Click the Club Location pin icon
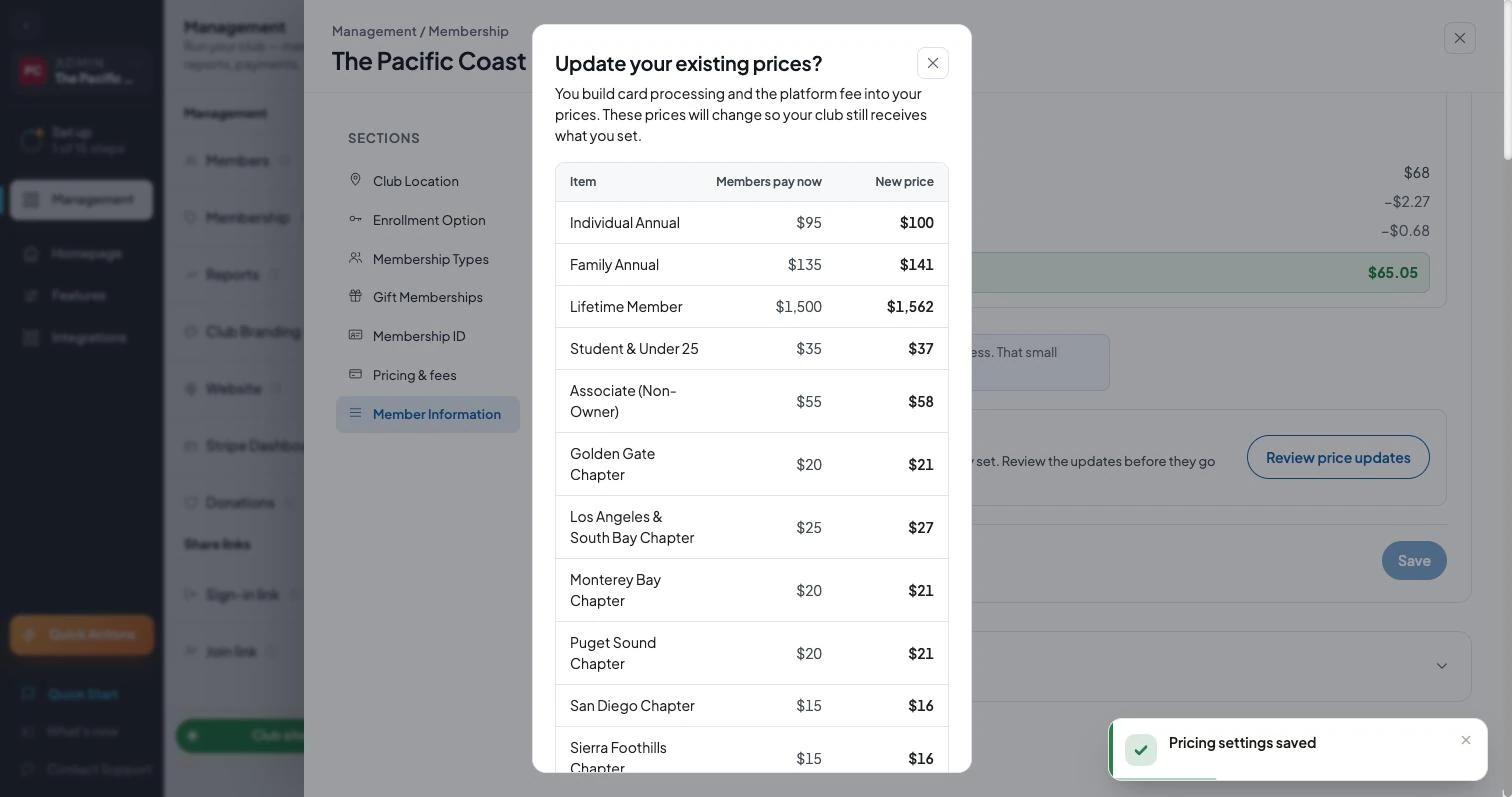1512x797 pixels. pos(355,180)
